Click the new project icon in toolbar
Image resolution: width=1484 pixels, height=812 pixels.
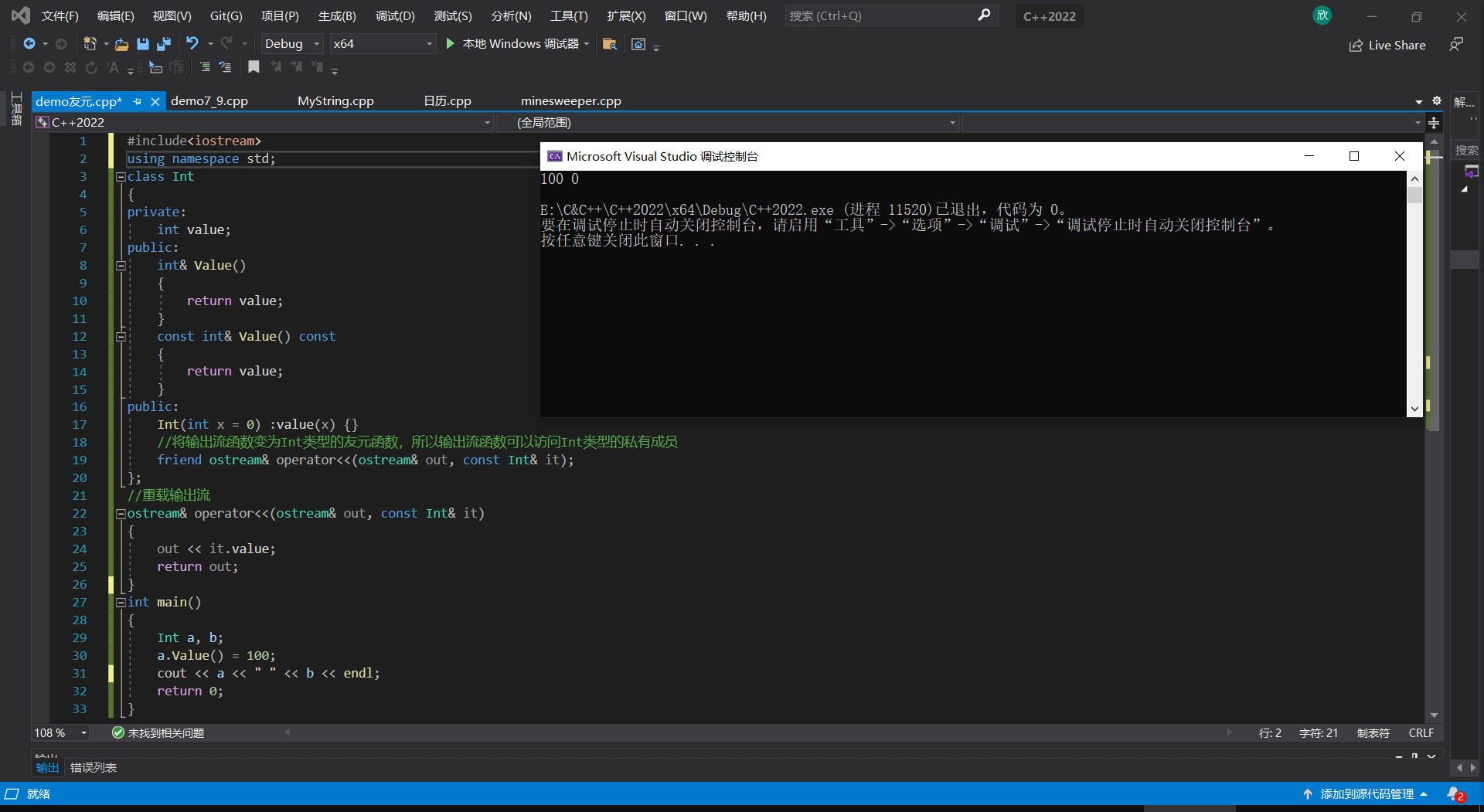pos(90,44)
